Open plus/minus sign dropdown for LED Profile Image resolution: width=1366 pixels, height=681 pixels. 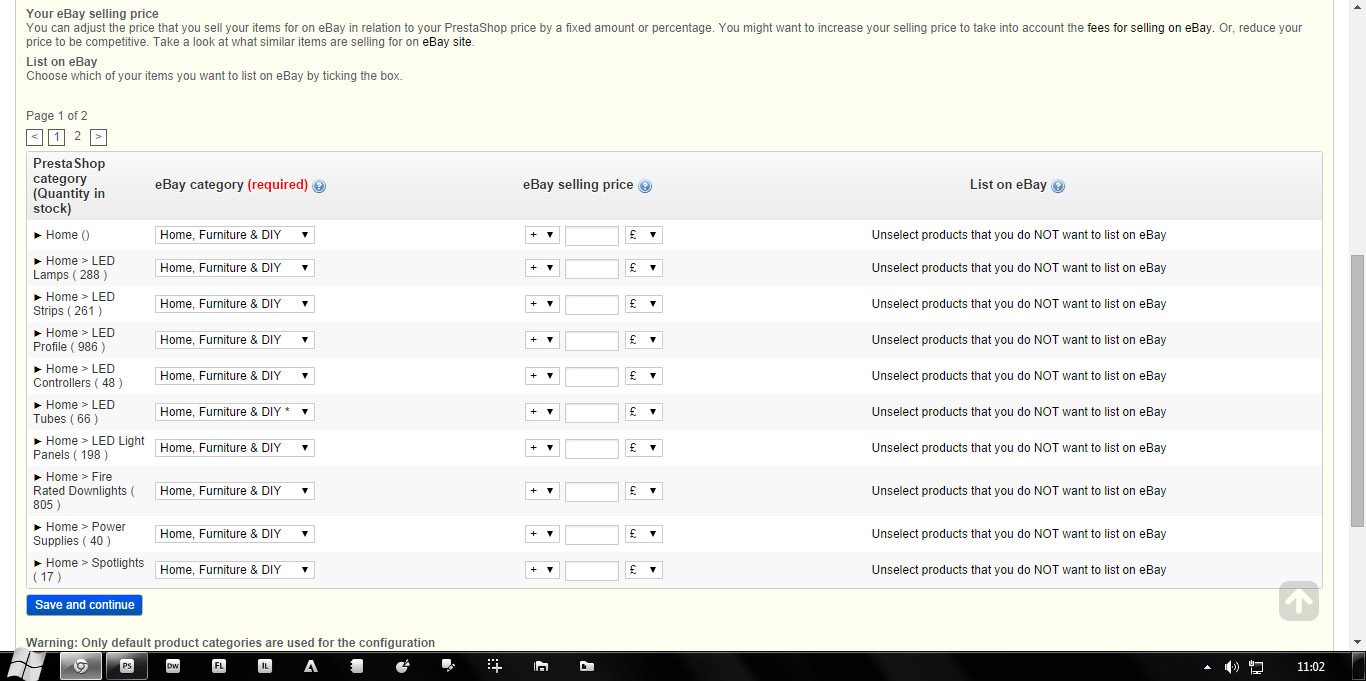(x=542, y=340)
